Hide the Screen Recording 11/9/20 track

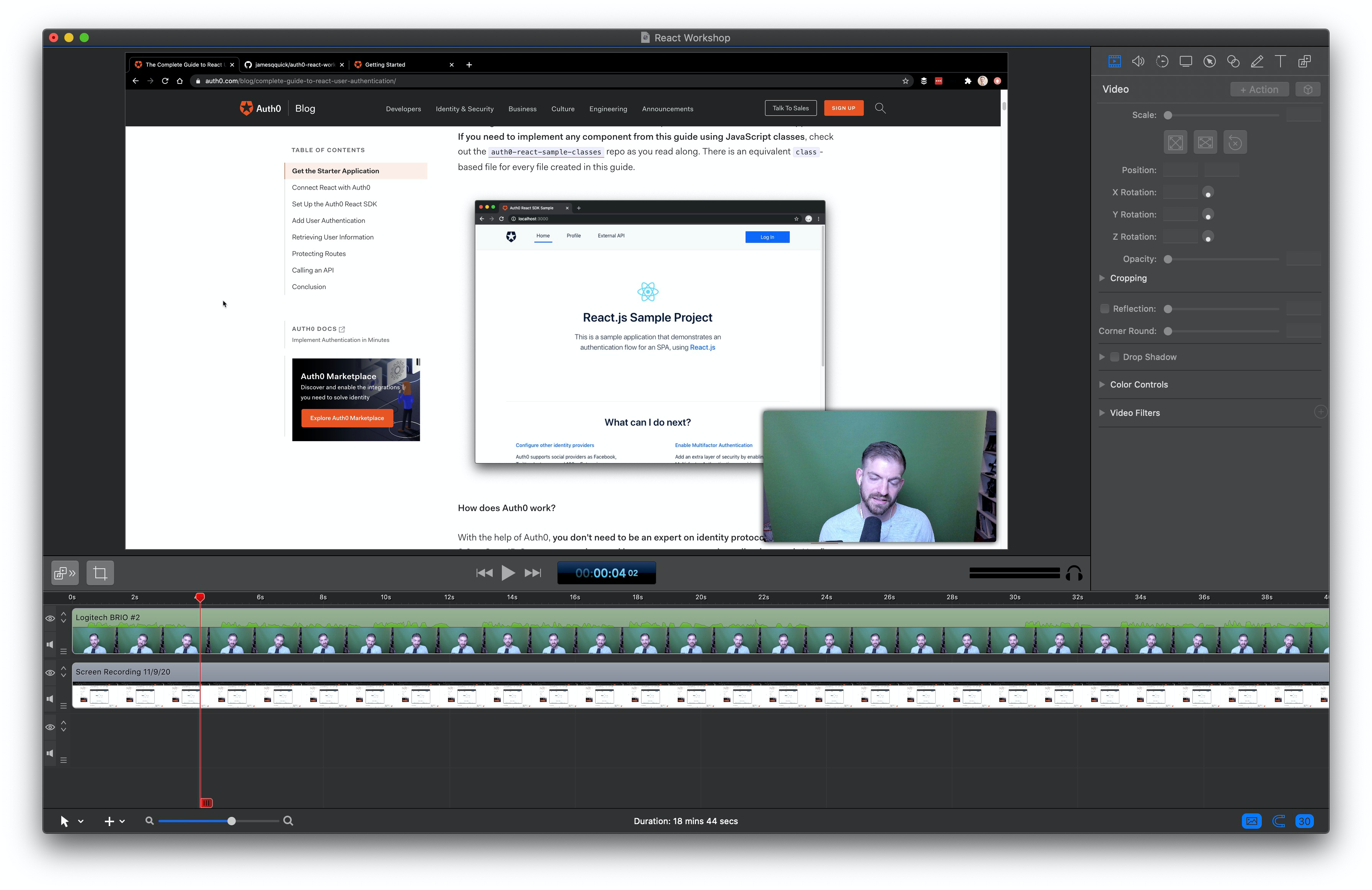50,672
